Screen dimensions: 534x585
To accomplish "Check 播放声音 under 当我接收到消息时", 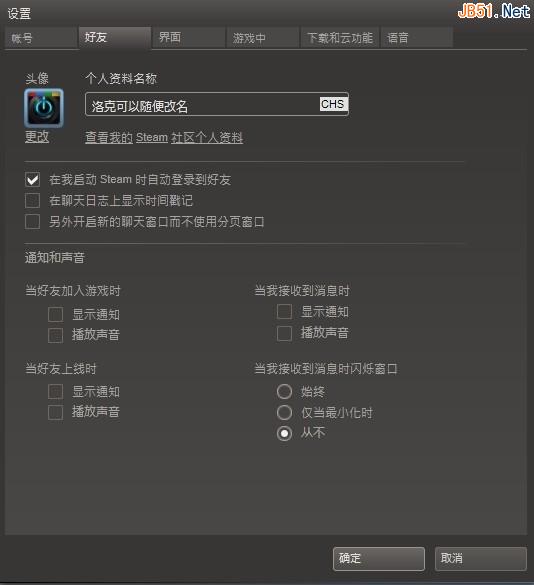I will pyautogui.click(x=284, y=333).
